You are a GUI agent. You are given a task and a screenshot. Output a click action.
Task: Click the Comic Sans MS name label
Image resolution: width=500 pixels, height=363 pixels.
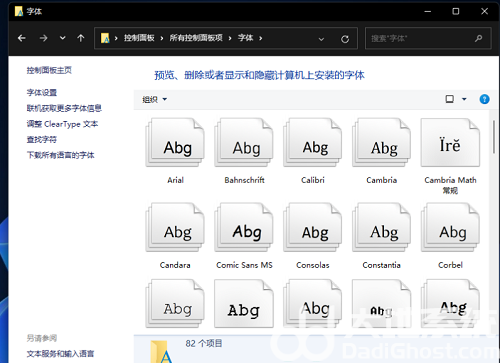(x=244, y=265)
